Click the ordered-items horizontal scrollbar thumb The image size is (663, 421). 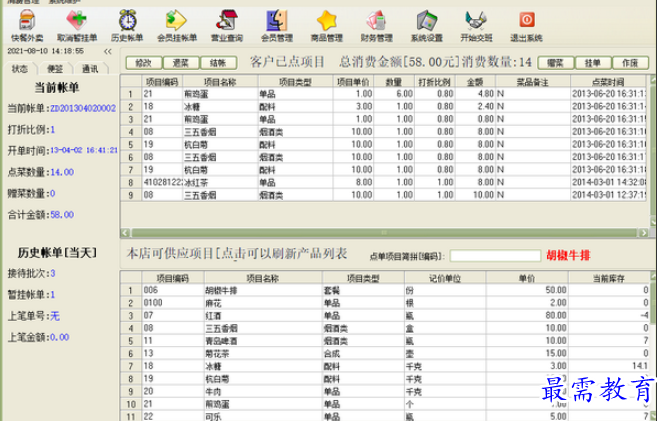click(x=384, y=232)
